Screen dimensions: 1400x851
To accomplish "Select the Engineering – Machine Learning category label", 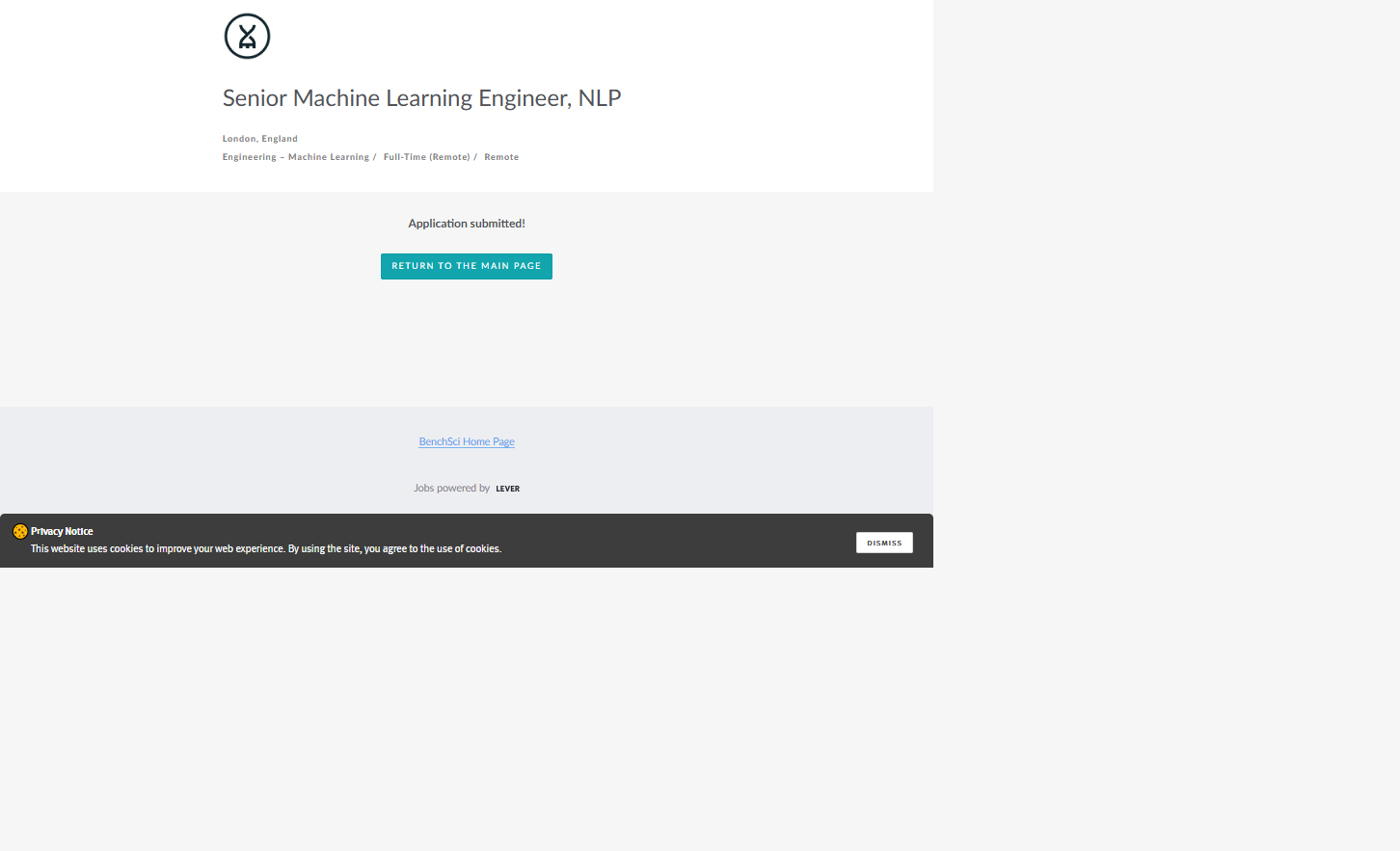I will click(x=295, y=157).
